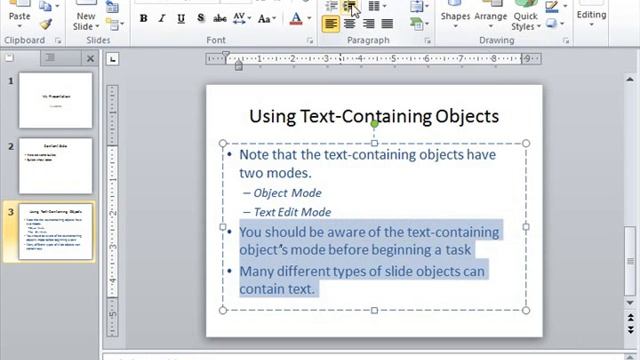Screen dimensions: 640x360
Task: Open the Clipboard pane launcher
Action: (x=58, y=40)
